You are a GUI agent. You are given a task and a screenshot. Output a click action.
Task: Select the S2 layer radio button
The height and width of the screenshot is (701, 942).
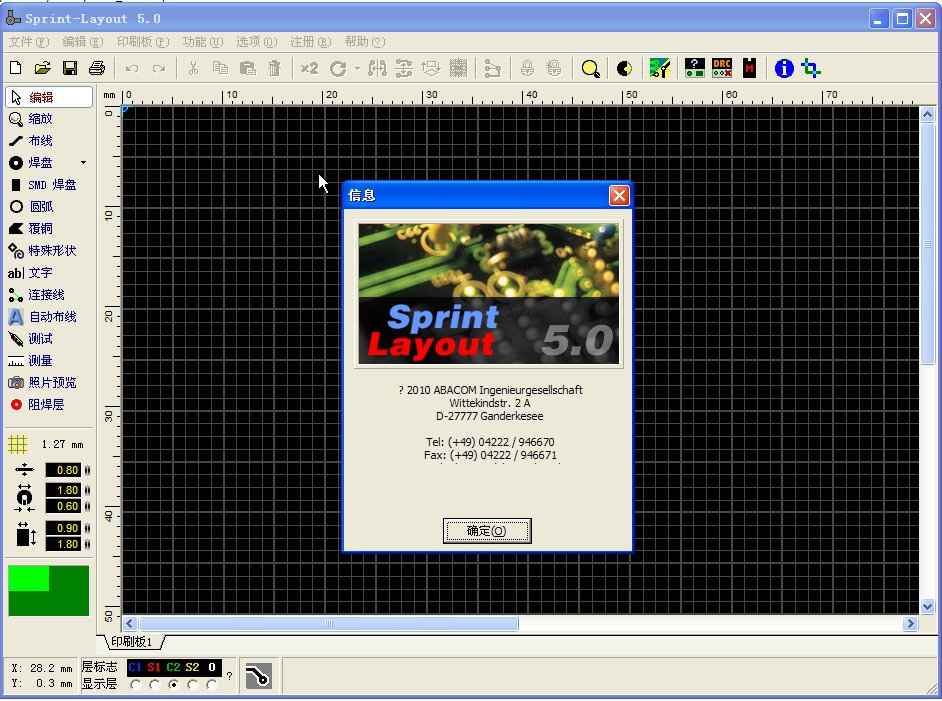click(193, 685)
